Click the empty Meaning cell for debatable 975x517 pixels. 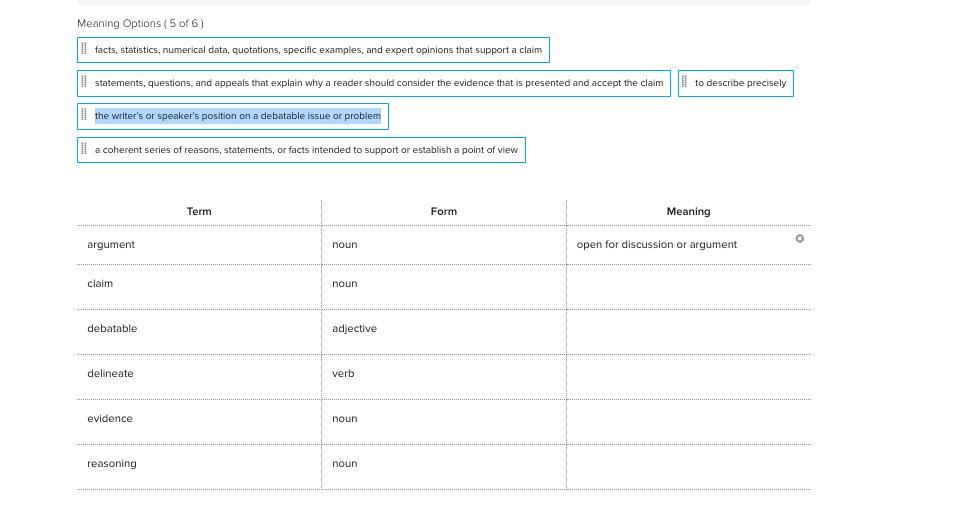(688, 332)
